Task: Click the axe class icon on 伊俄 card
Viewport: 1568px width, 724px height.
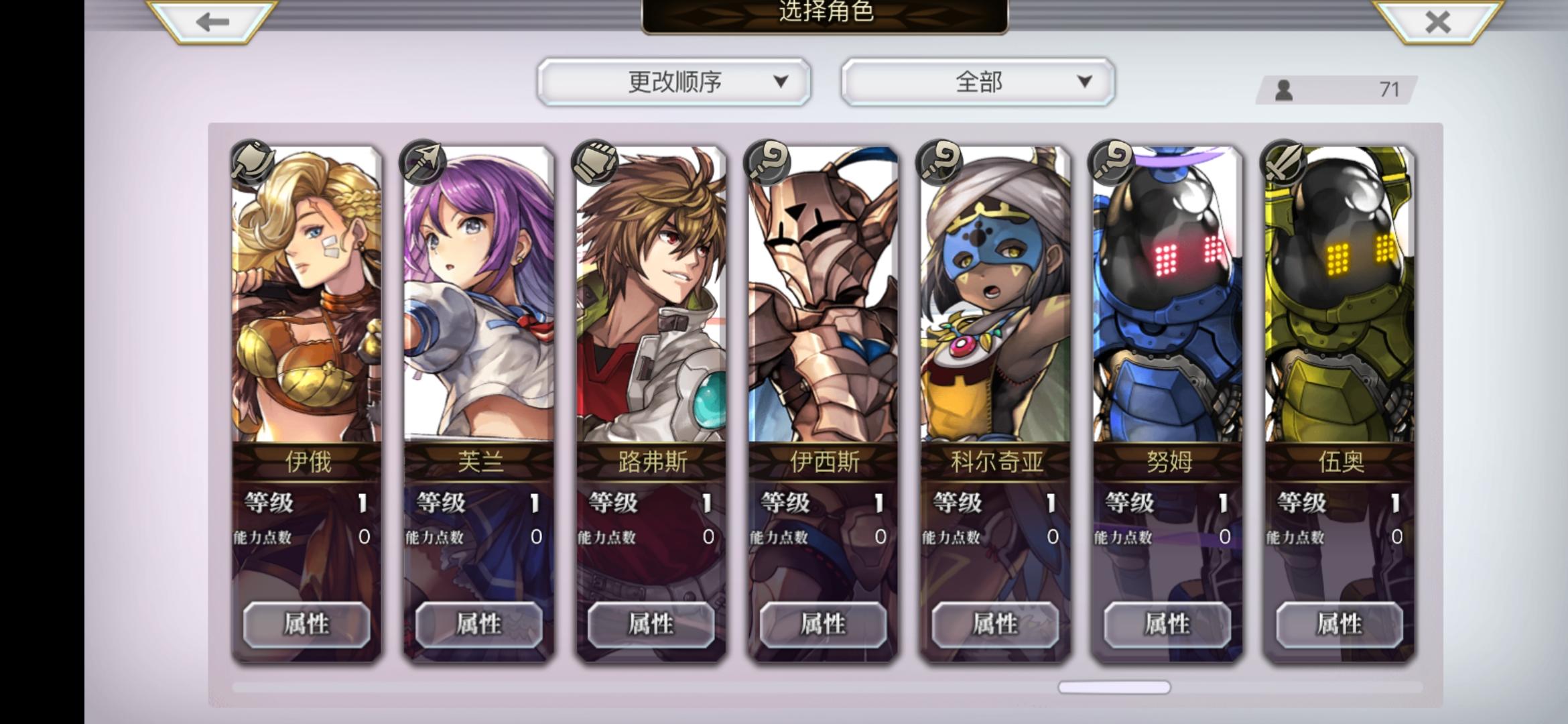Action: [x=253, y=162]
